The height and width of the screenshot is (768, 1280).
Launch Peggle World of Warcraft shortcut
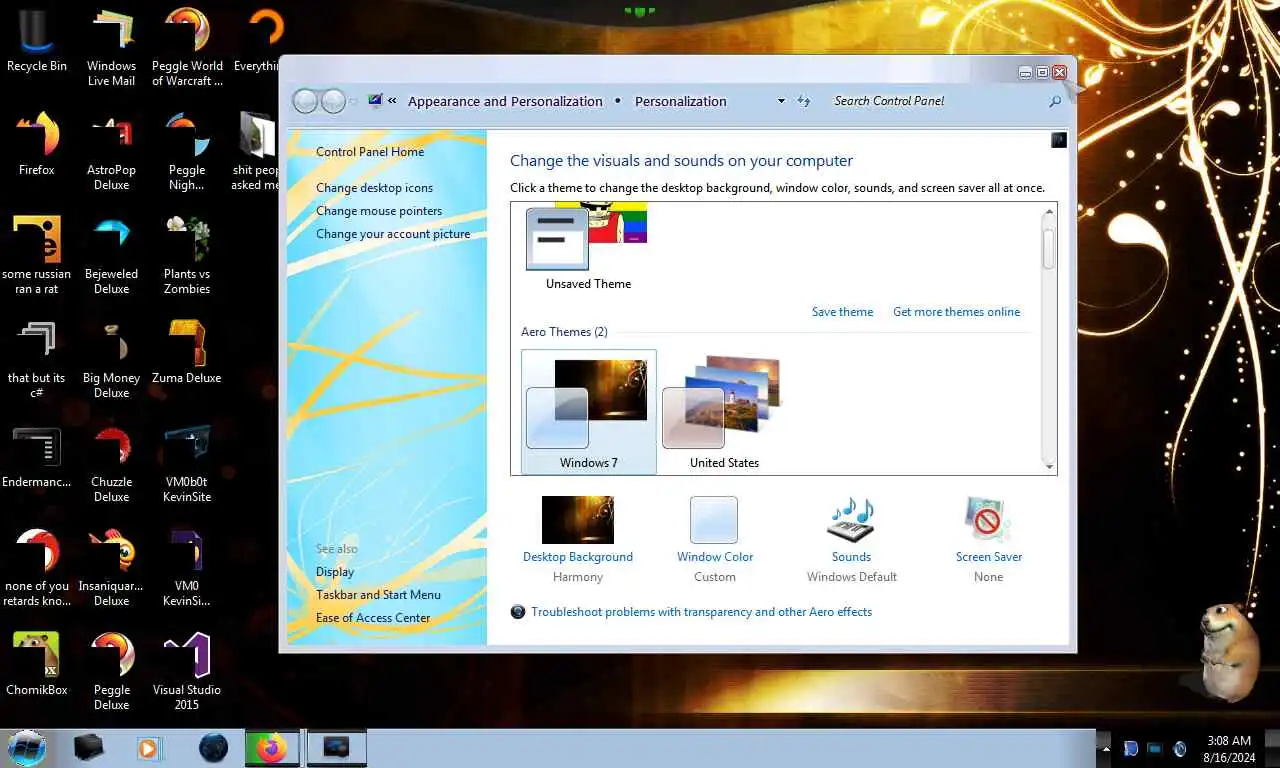187,47
